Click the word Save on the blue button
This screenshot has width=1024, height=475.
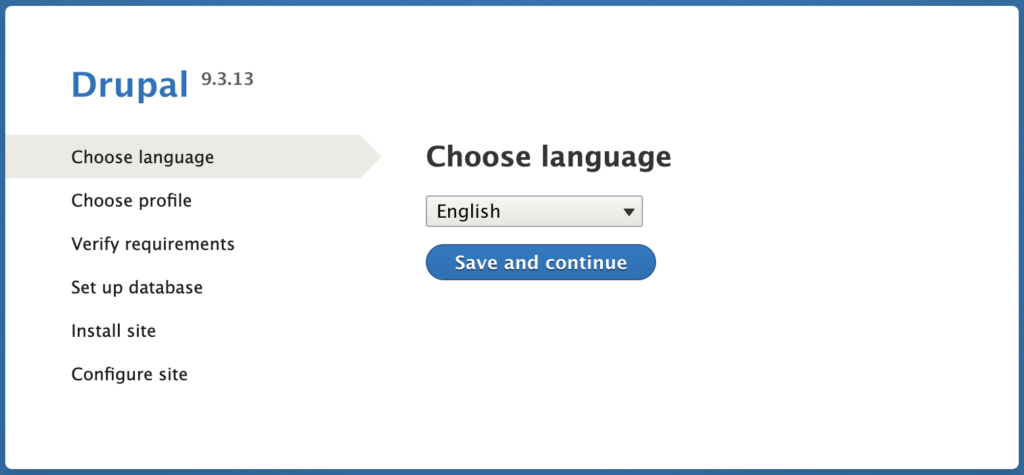coord(476,262)
